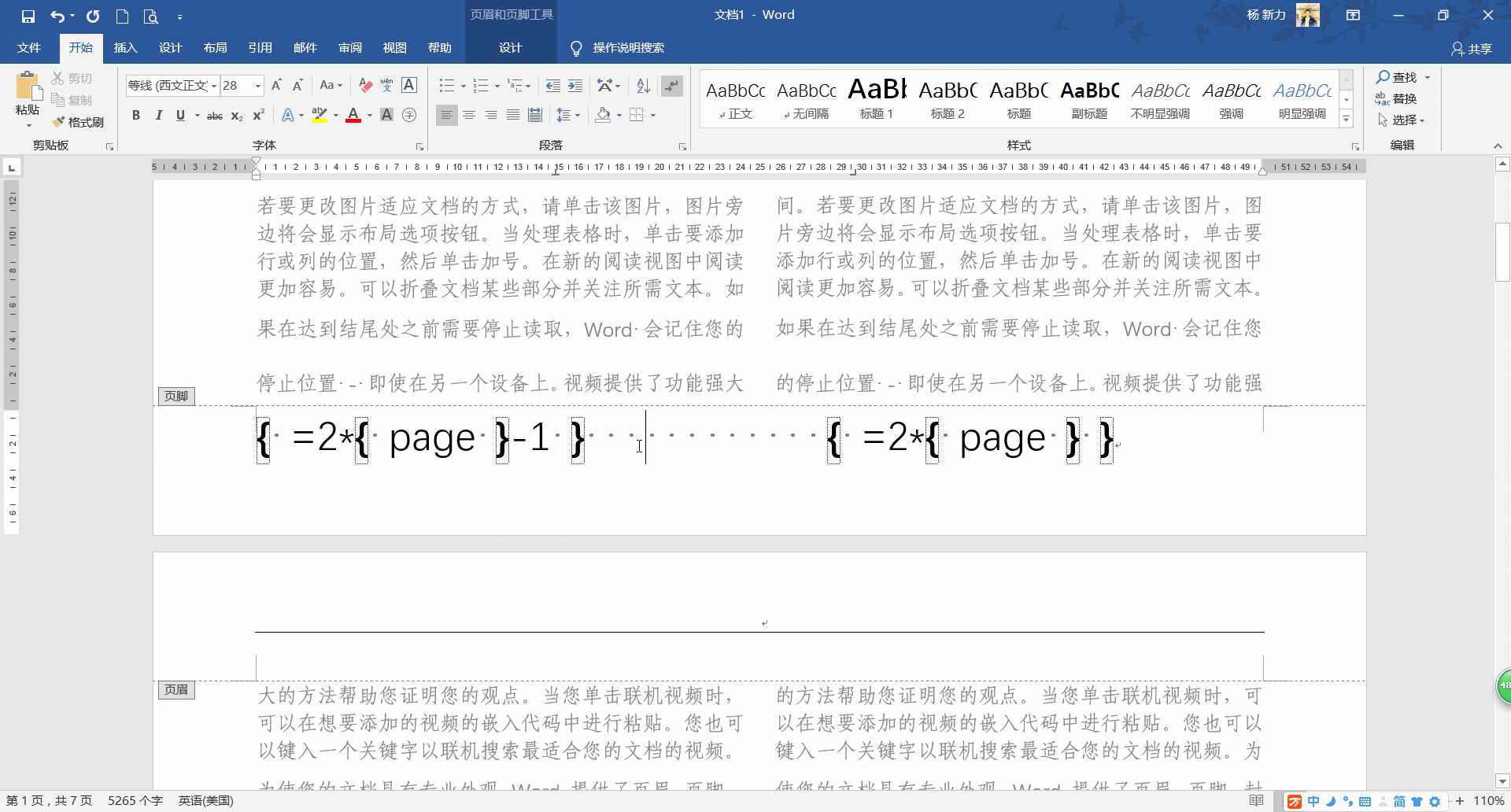Click the Distributed alignment icon
Viewport: 1511px width, 812px height.
(x=535, y=116)
